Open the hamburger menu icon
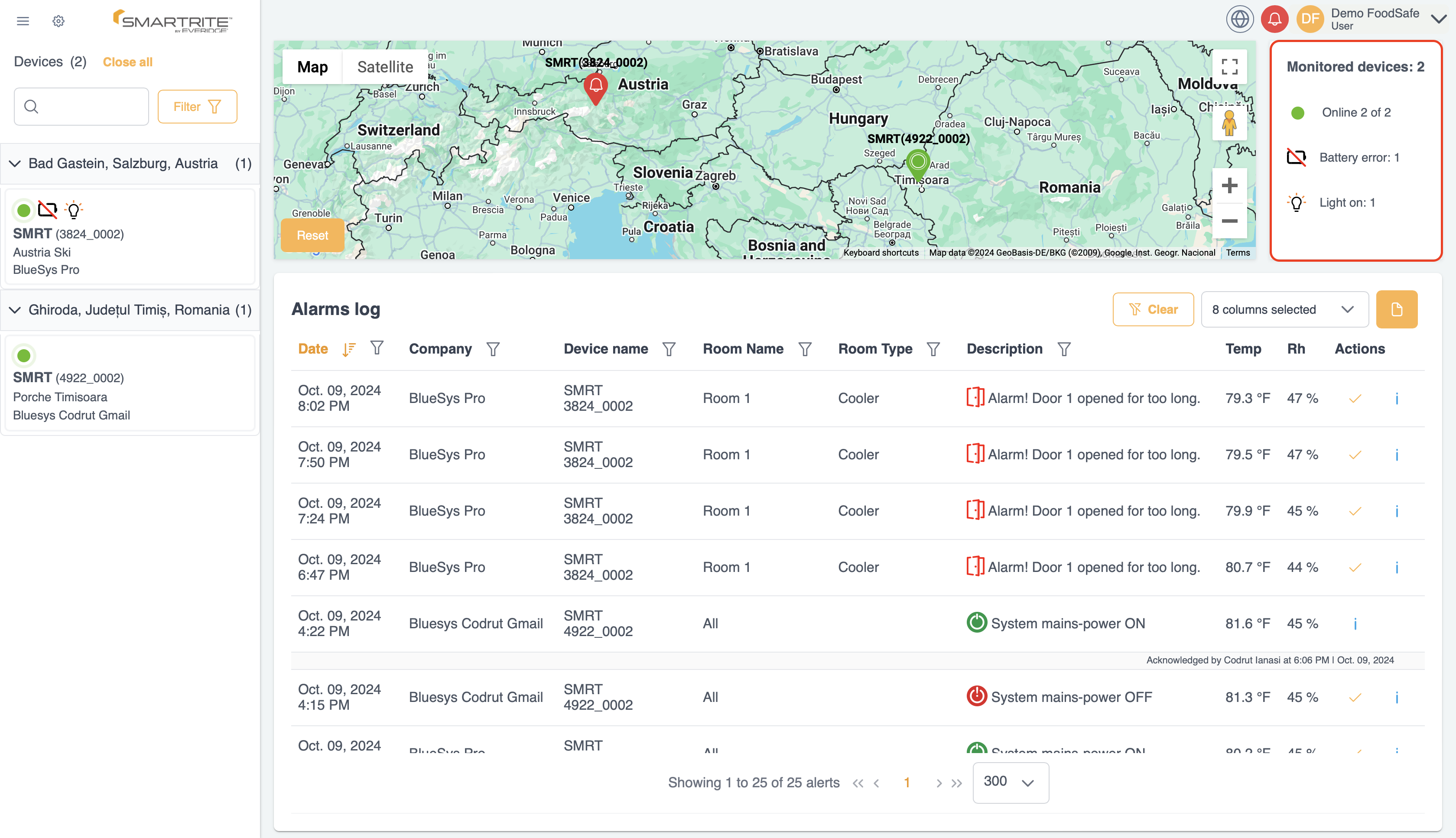The image size is (1456, 838). (x=23, y=21)
